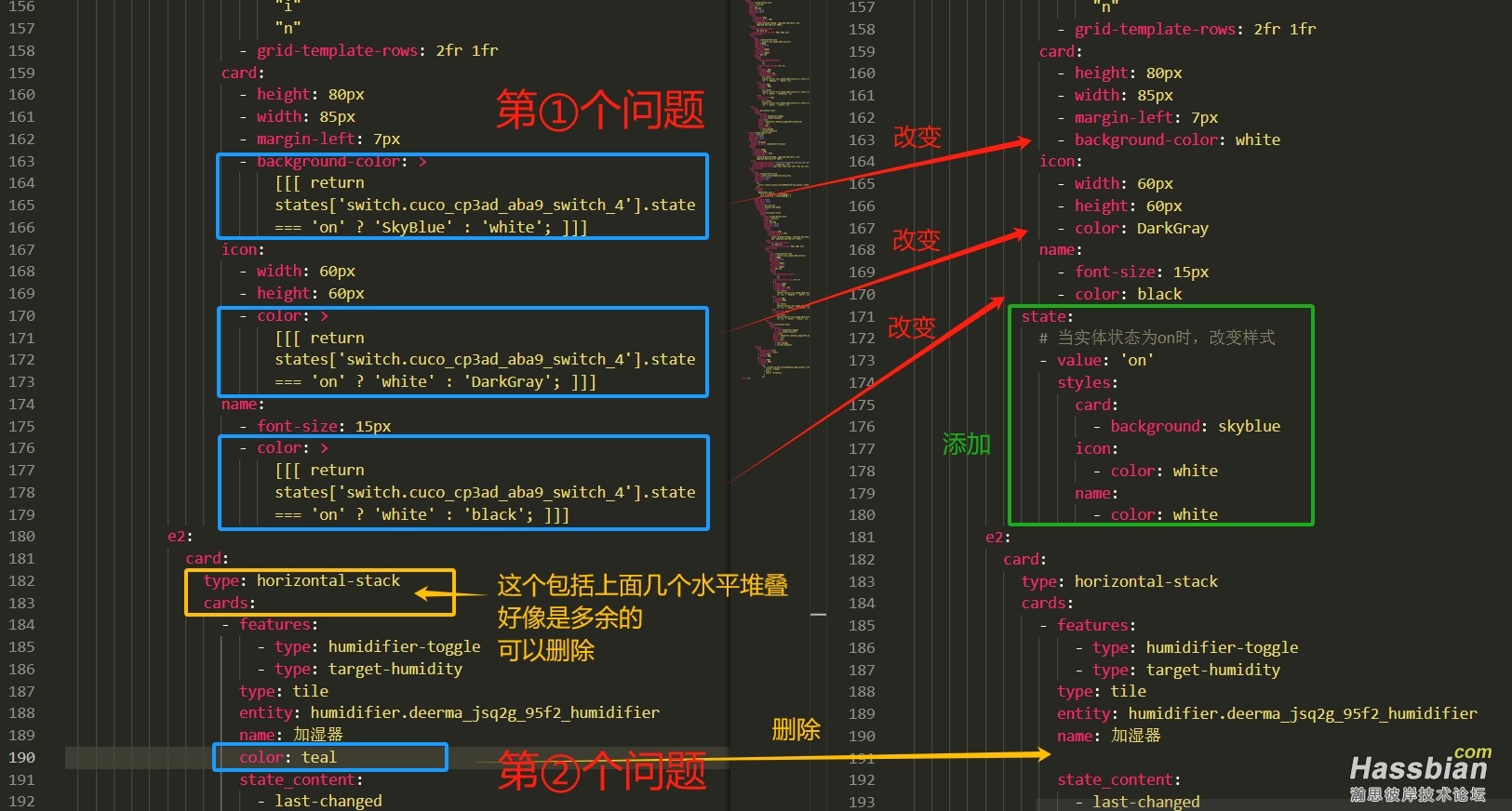Click 'state_content:' on right line 192
The image size is (1512, 811).
tap(1118, 779)
